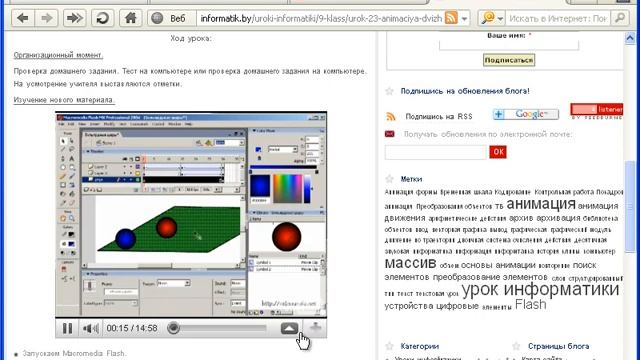Click the email subscription input field
The width and height of the screenshot is (640, 360).
click(436, 152)
